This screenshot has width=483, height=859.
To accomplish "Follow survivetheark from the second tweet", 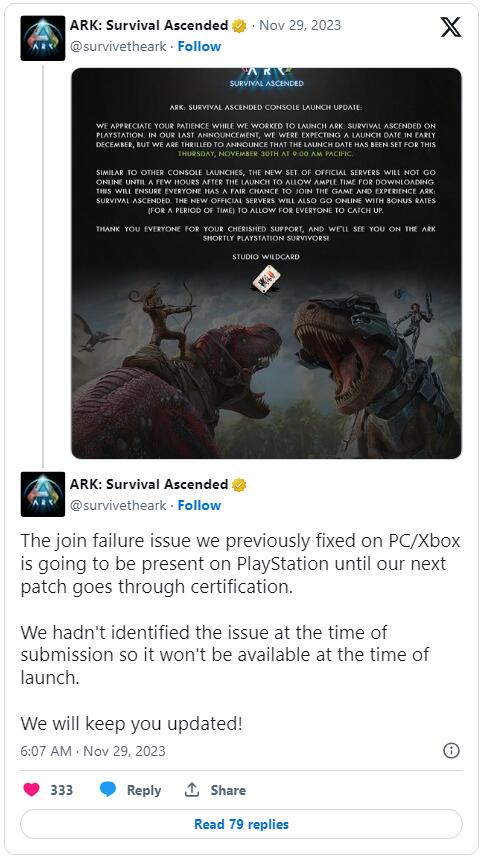I will click(x=199, y=505).
